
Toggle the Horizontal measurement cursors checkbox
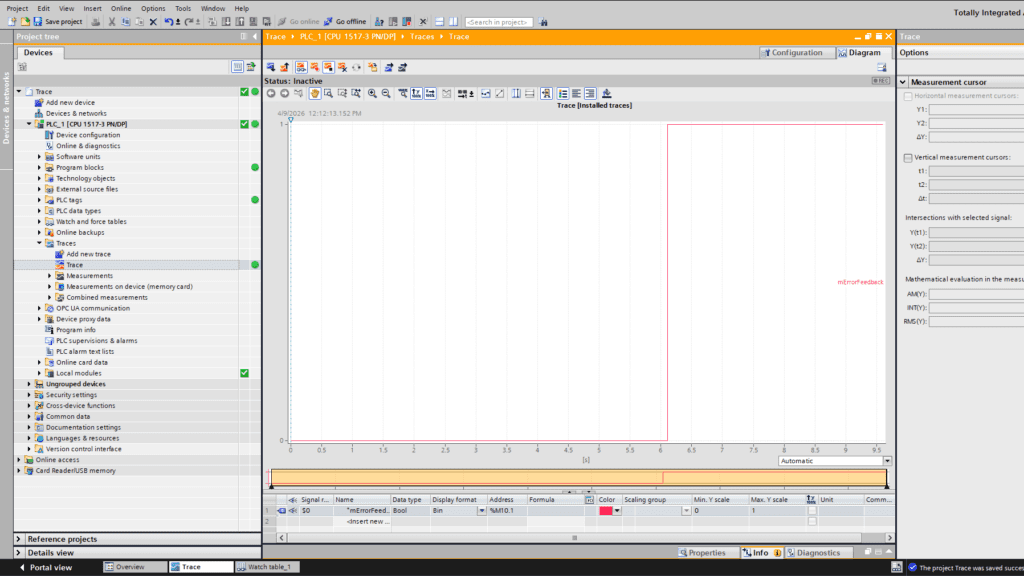(x=907, y=96)
